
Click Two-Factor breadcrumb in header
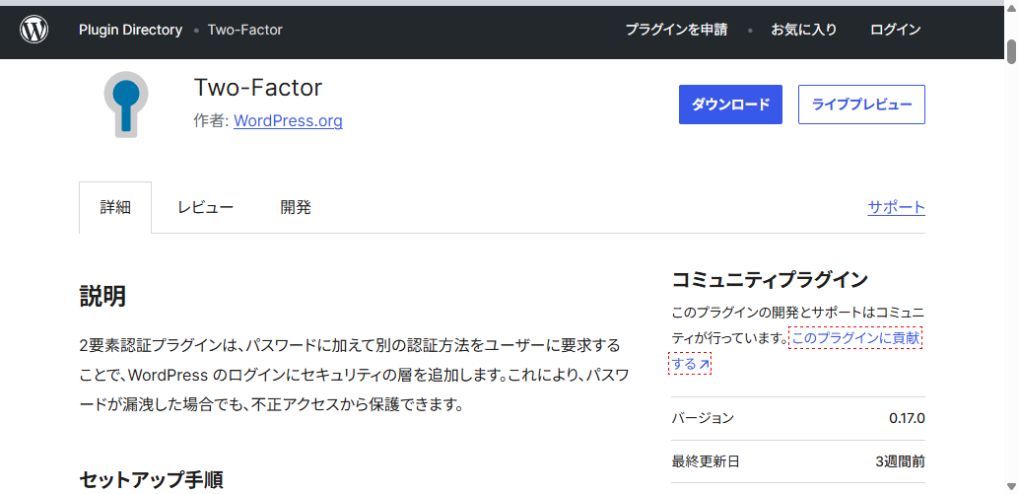coord(245,30)
